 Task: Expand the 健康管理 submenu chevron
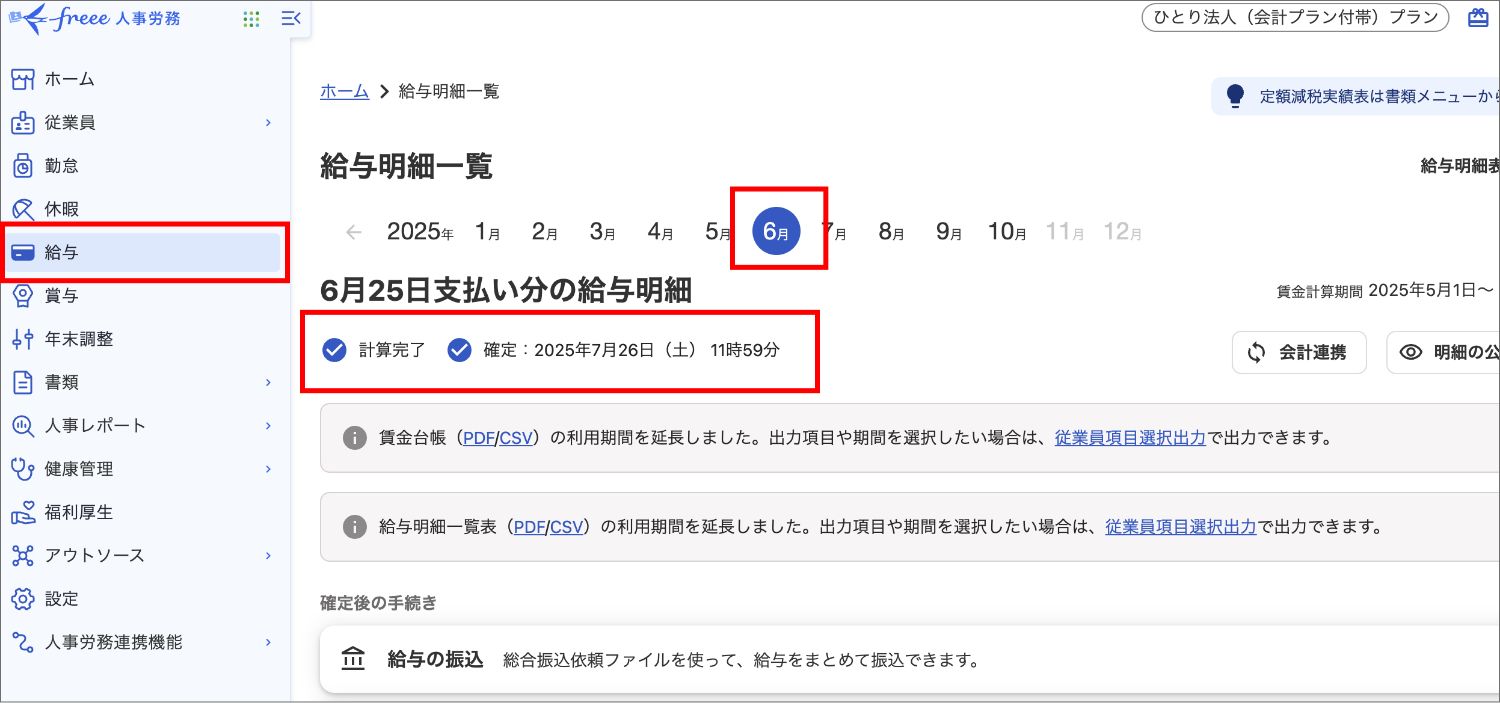pyautogui.click(x=268, y=469)
